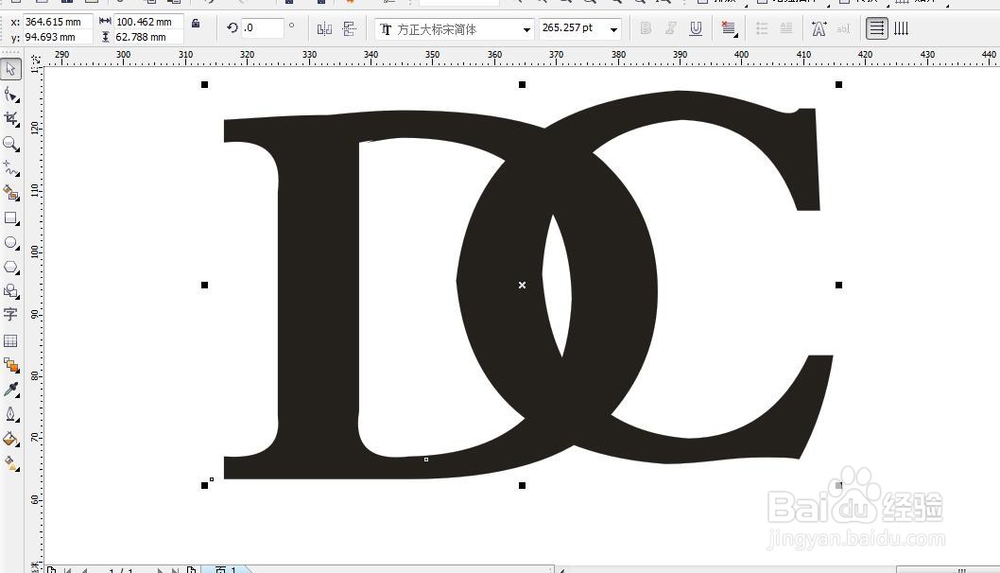
Task: Expand the font name dropdown arrow
Action: (x=527, y=29)
